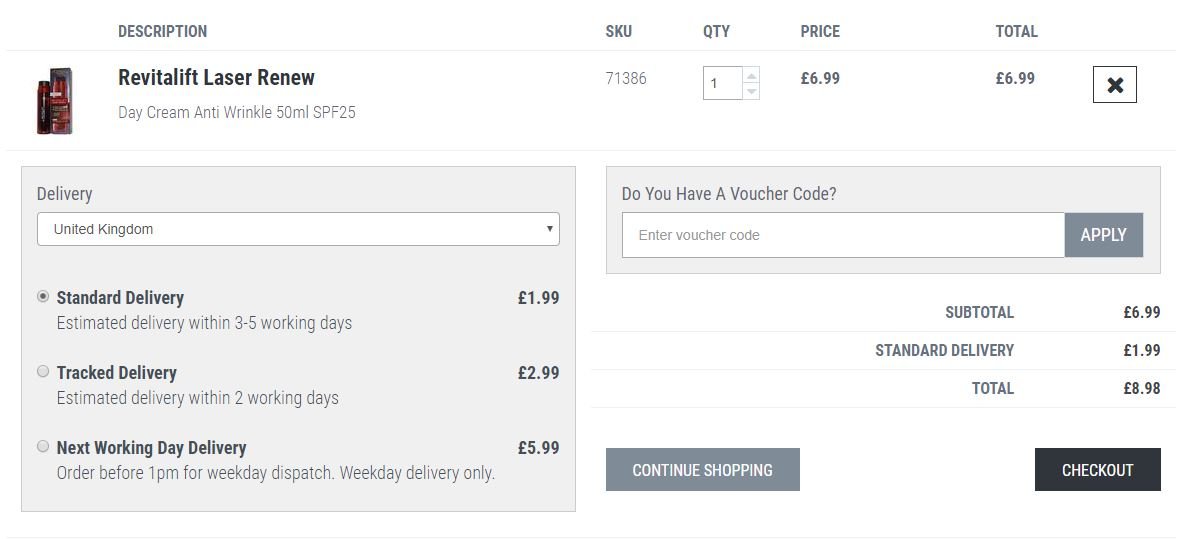
Task: Increase quantity with up arrow
Action: (x=751, y=75)
